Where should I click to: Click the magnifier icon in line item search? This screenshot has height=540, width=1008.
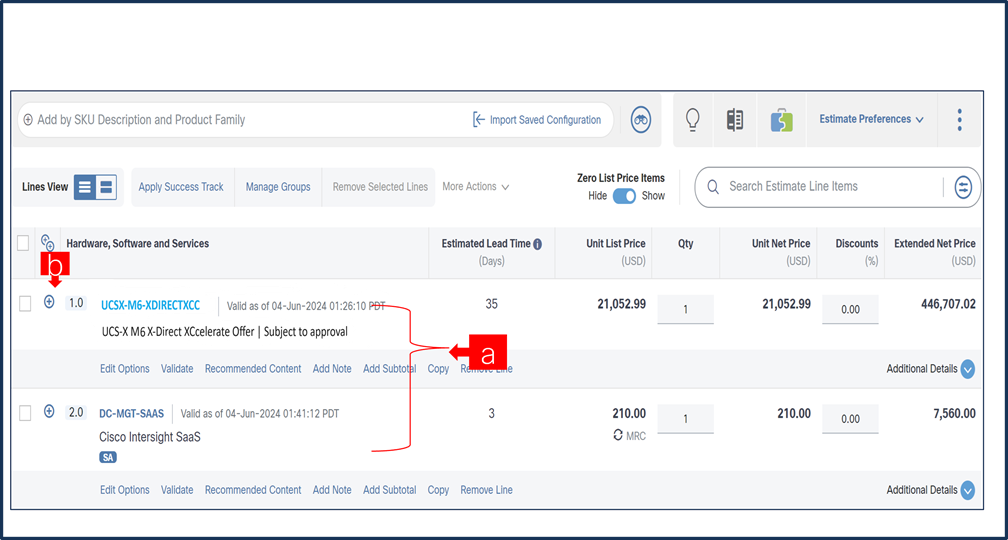(712, 187)
